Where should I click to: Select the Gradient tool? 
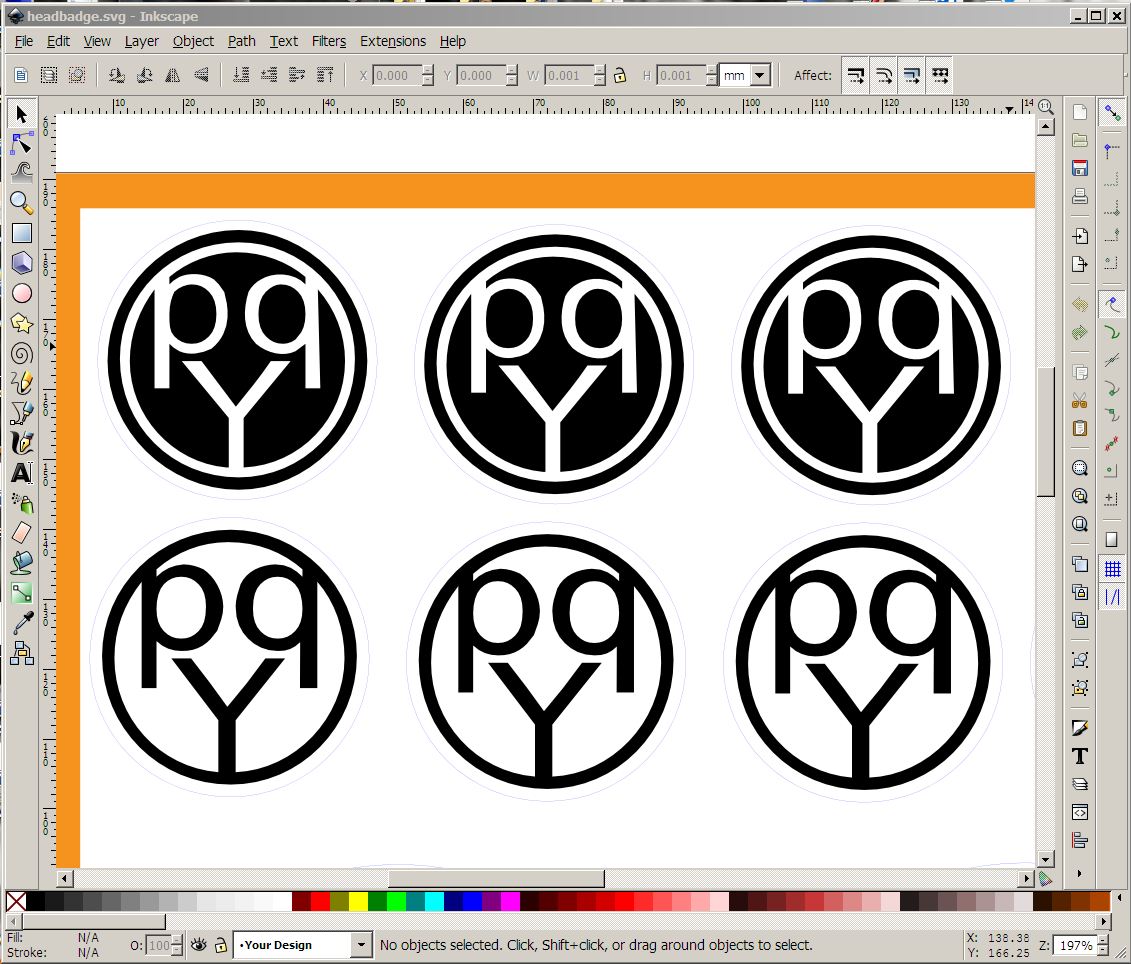[x=22, y=593]
